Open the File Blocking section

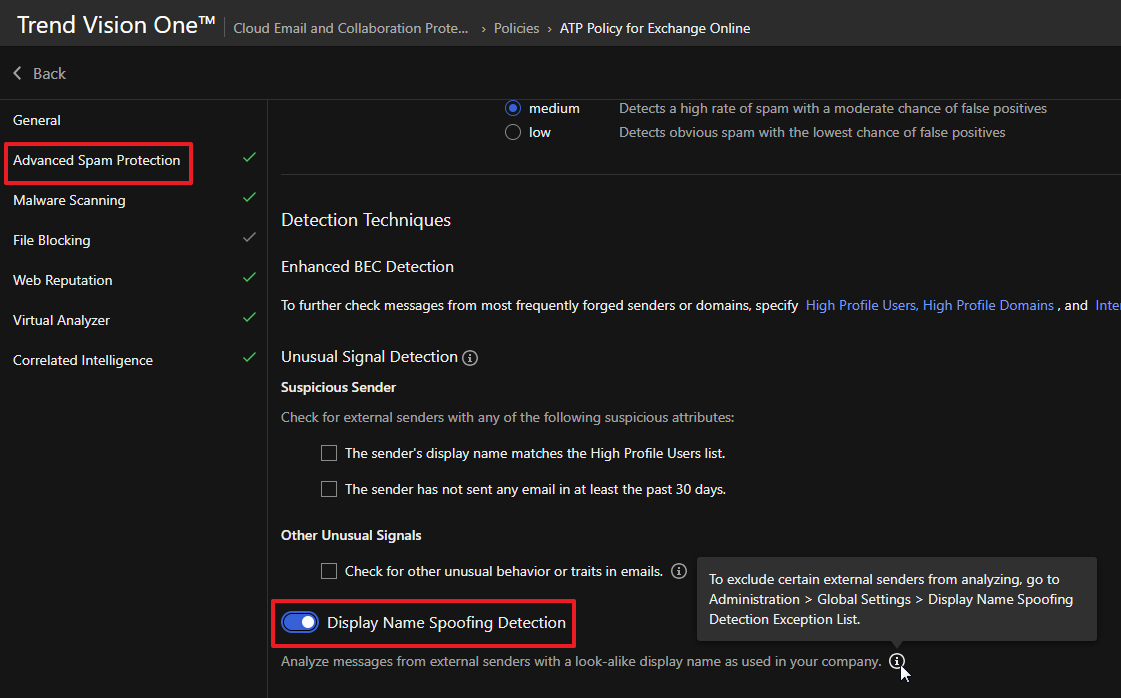(51, 240)
